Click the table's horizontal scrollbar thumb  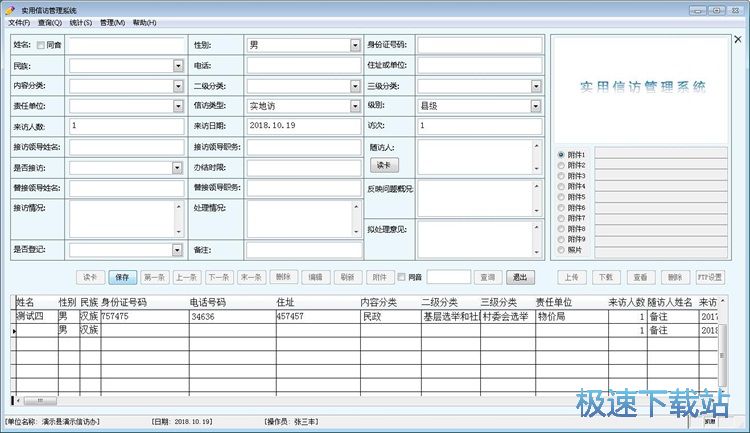pos(40,400)
